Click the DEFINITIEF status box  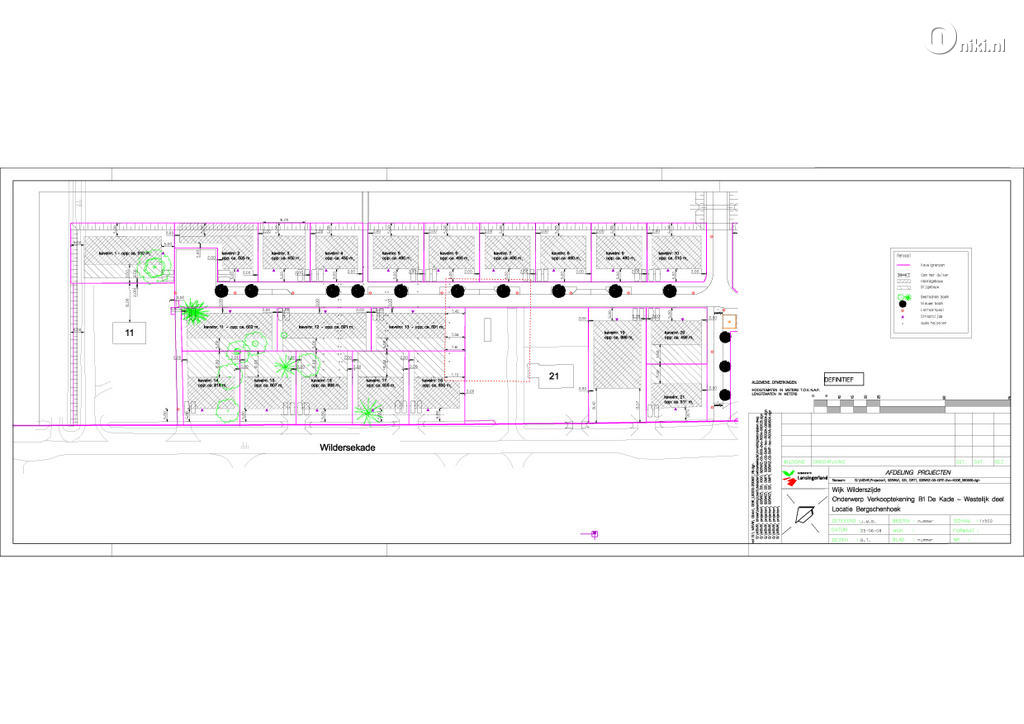point(843,379)
